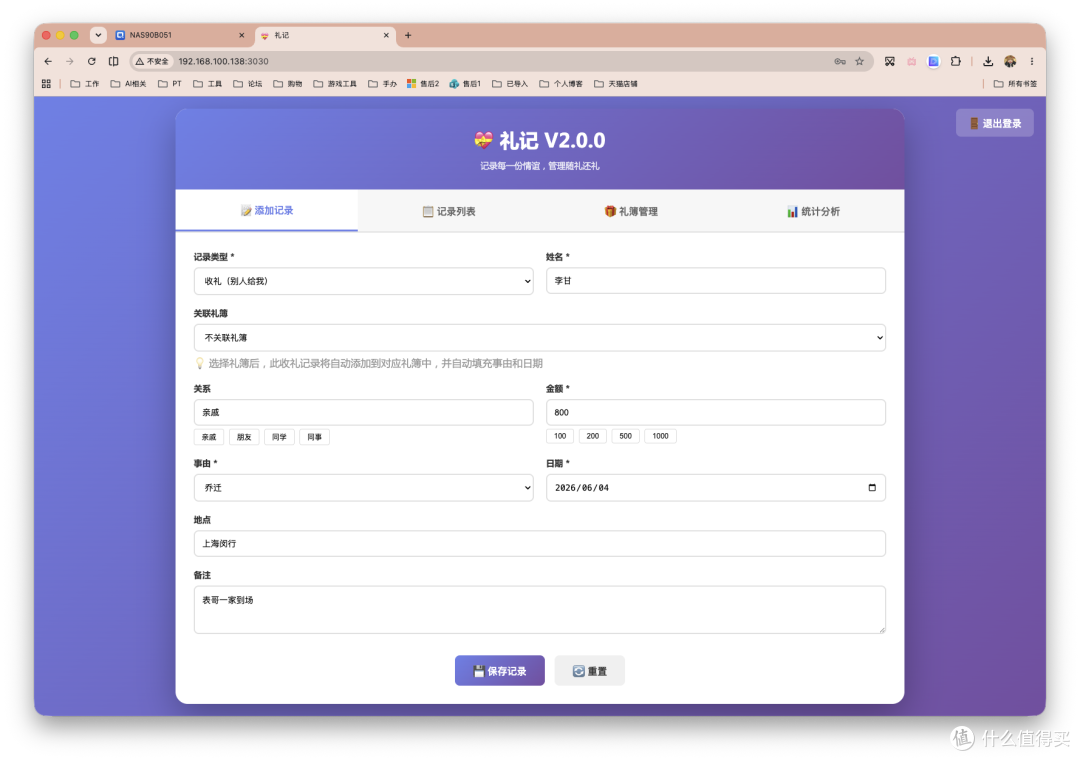1080x761 pixels.
Task: Switch to the 添加记录 tab
Action: point(267,210)
